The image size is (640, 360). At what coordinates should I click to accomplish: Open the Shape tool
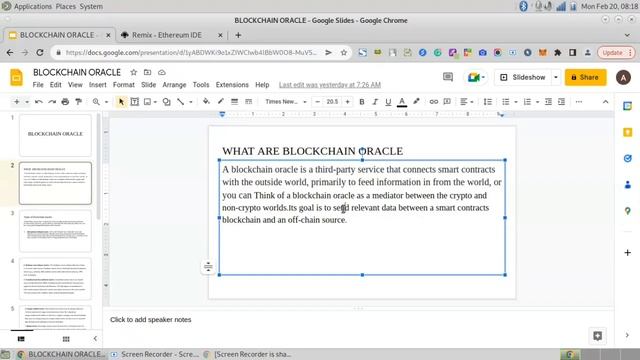click(x=167, y=102)
